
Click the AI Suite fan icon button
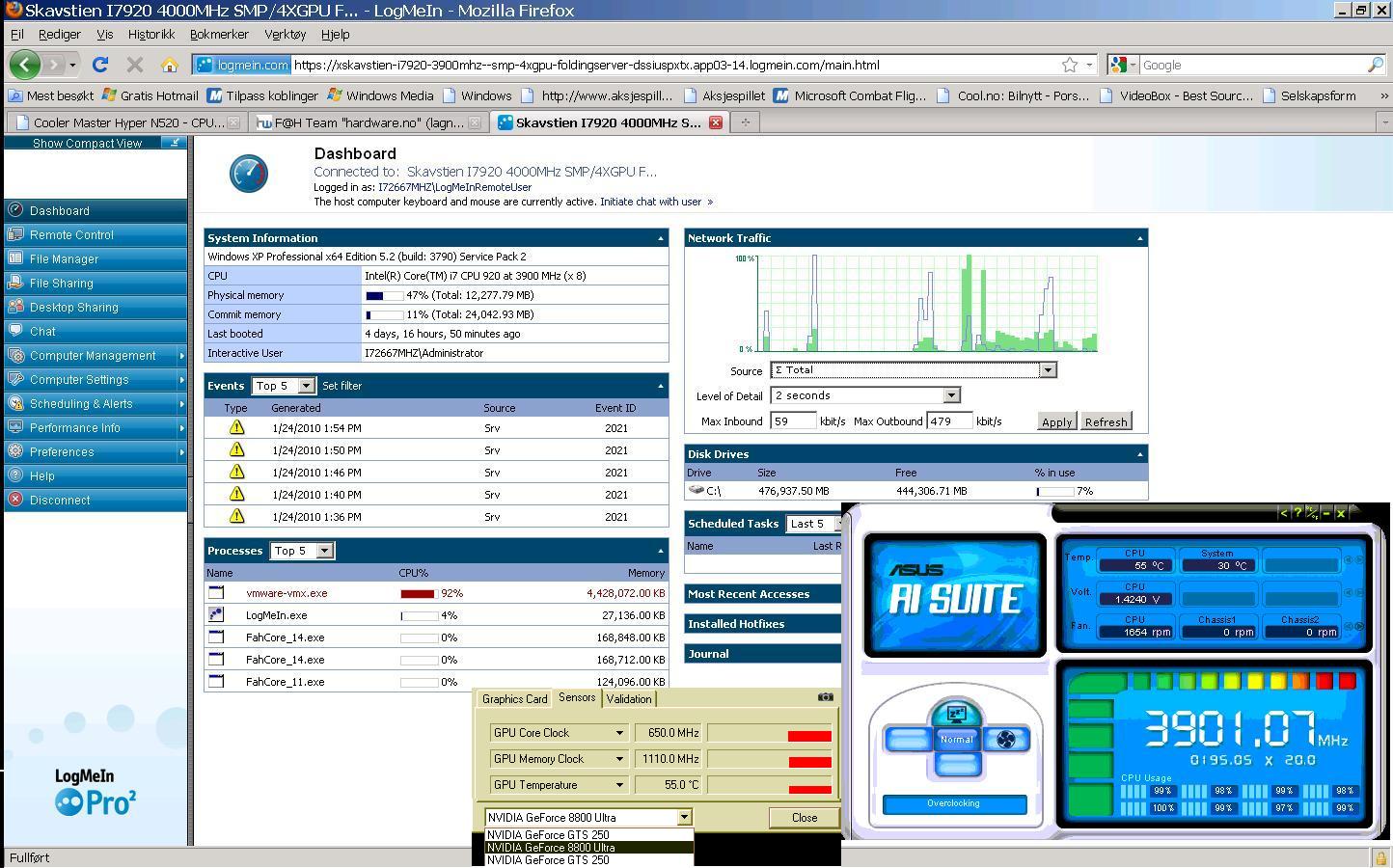pyautogui.click(x=1006, y=740)
